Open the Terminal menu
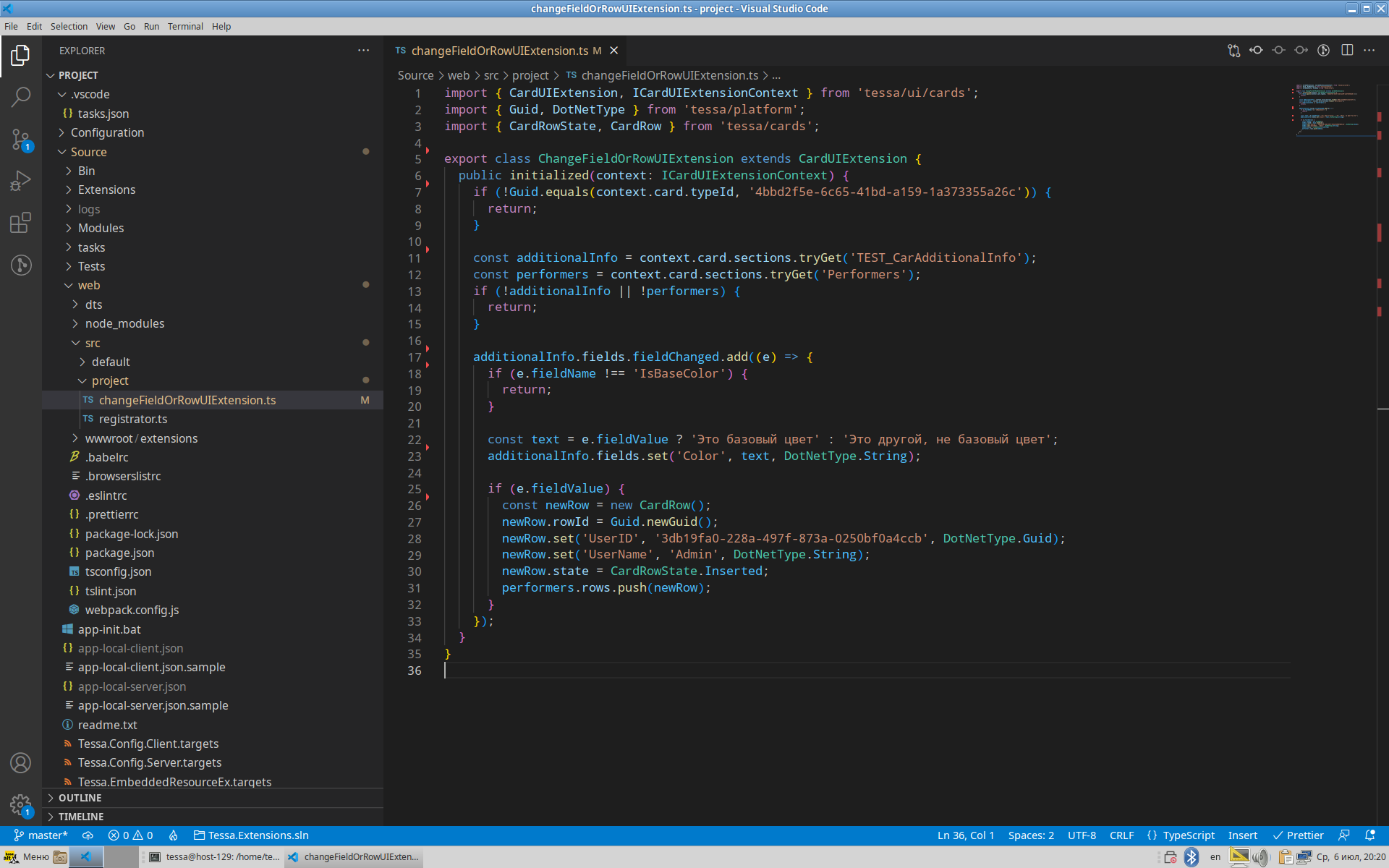Viewport: 1389px width, 868px height. coord(185,26)
